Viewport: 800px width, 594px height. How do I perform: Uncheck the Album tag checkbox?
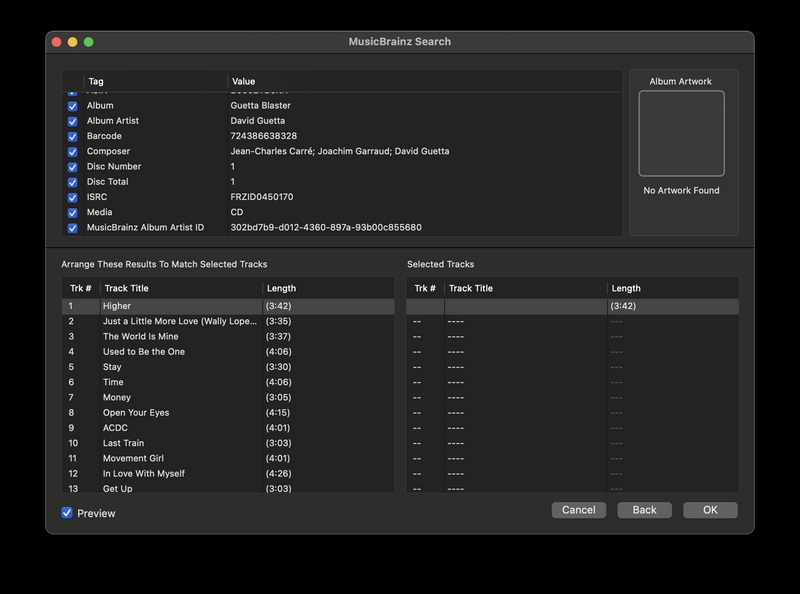click(72, 106)
